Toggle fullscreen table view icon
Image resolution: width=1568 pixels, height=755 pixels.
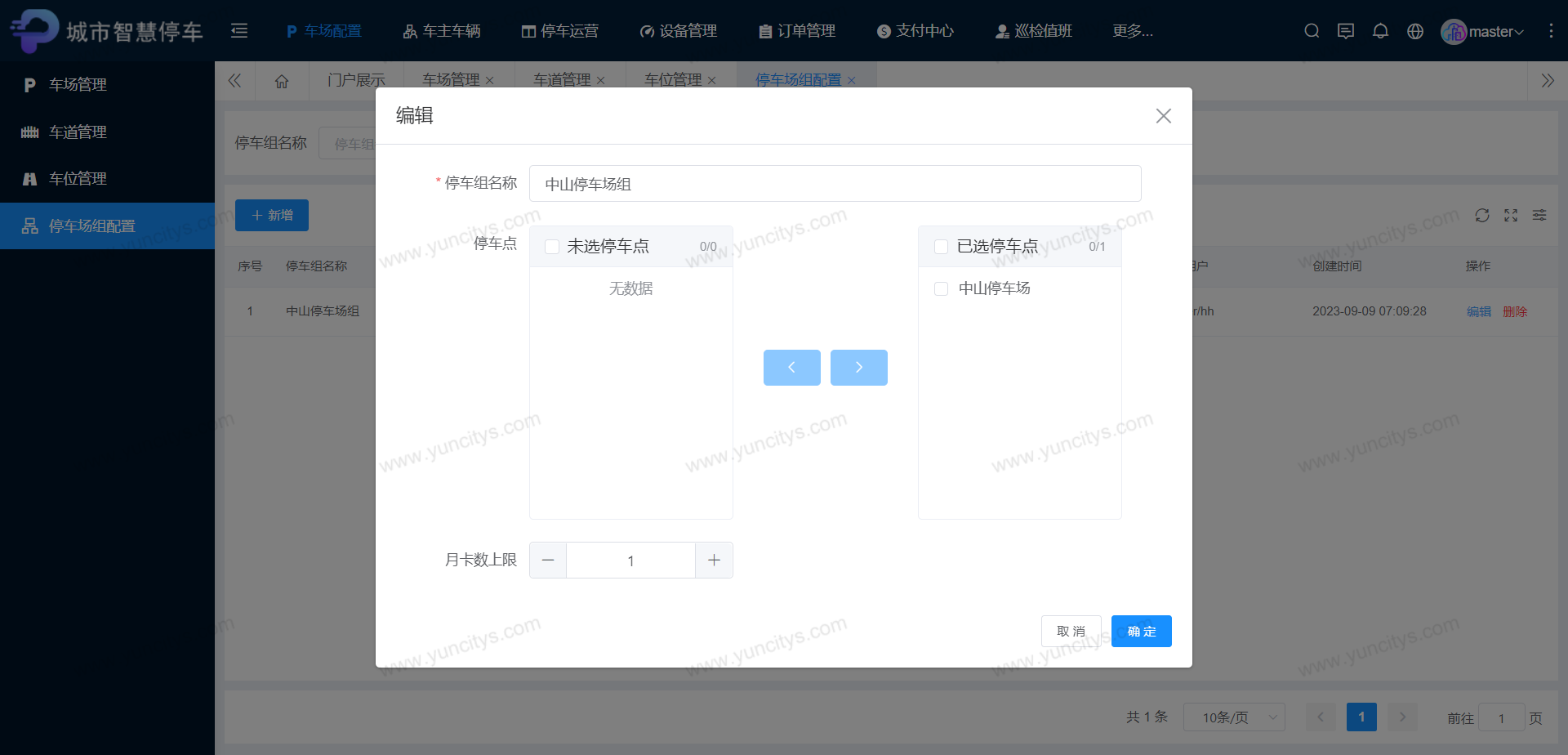(1511, 215)
